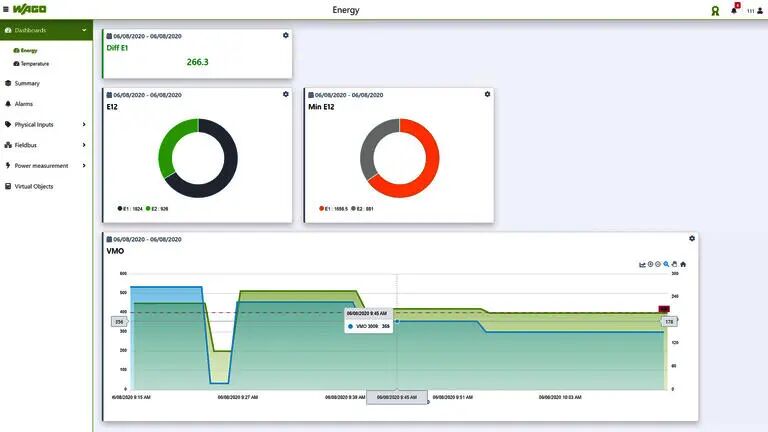Click the Virtual Objects calculator icon
Image resolution: width=768 pixels, height=432 pixels.
(8, 186)
